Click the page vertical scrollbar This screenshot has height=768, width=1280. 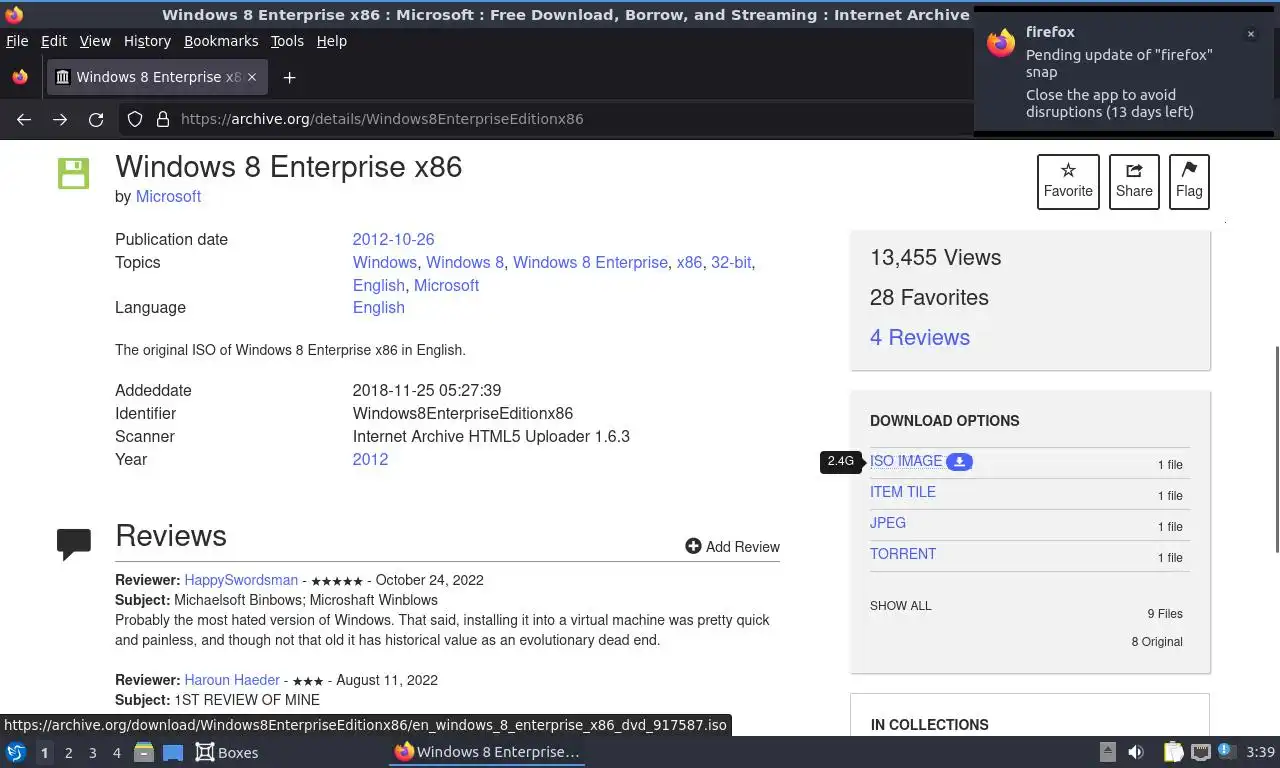click(1276, 449)
